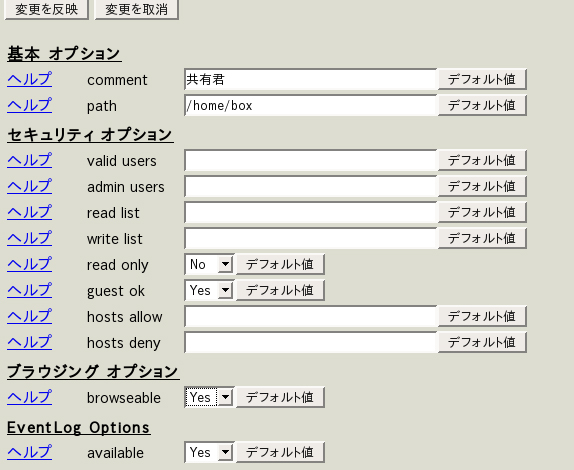
Task: Focus the valid users input field
Action: (311, 160)
